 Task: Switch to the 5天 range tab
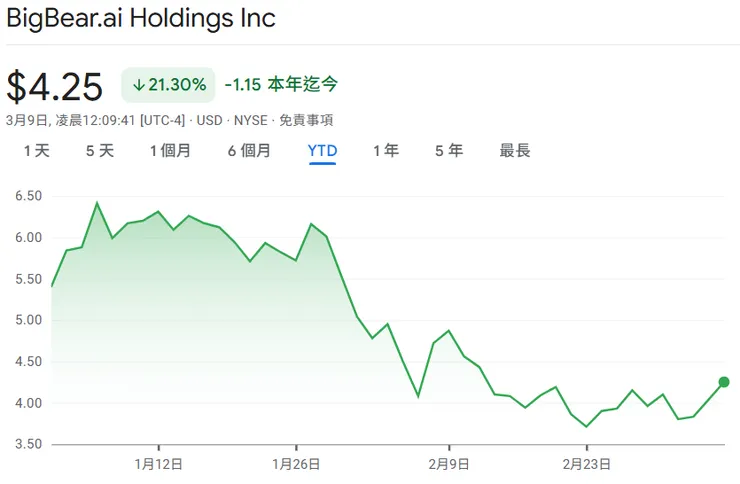click(100, 151)
